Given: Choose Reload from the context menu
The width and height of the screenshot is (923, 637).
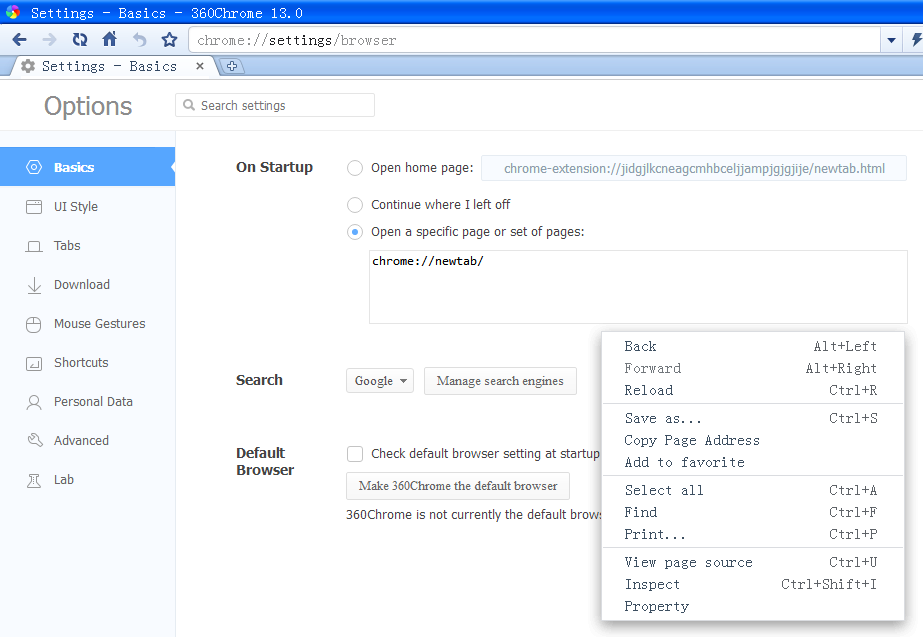Looking at the screenshot, I should point(752,390).
